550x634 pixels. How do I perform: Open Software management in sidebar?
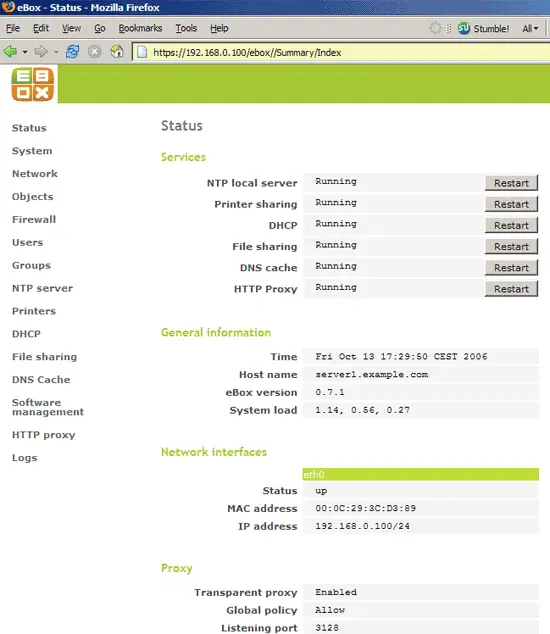[x=48, y=407]
